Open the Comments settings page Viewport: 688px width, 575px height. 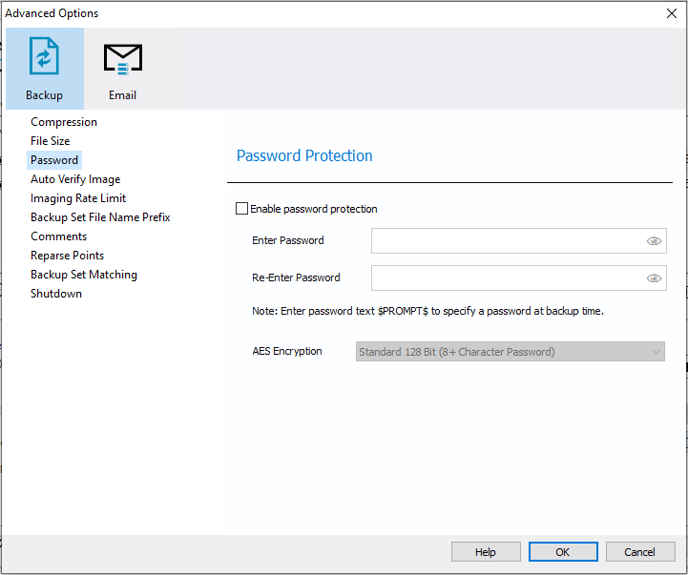(58, 236)
